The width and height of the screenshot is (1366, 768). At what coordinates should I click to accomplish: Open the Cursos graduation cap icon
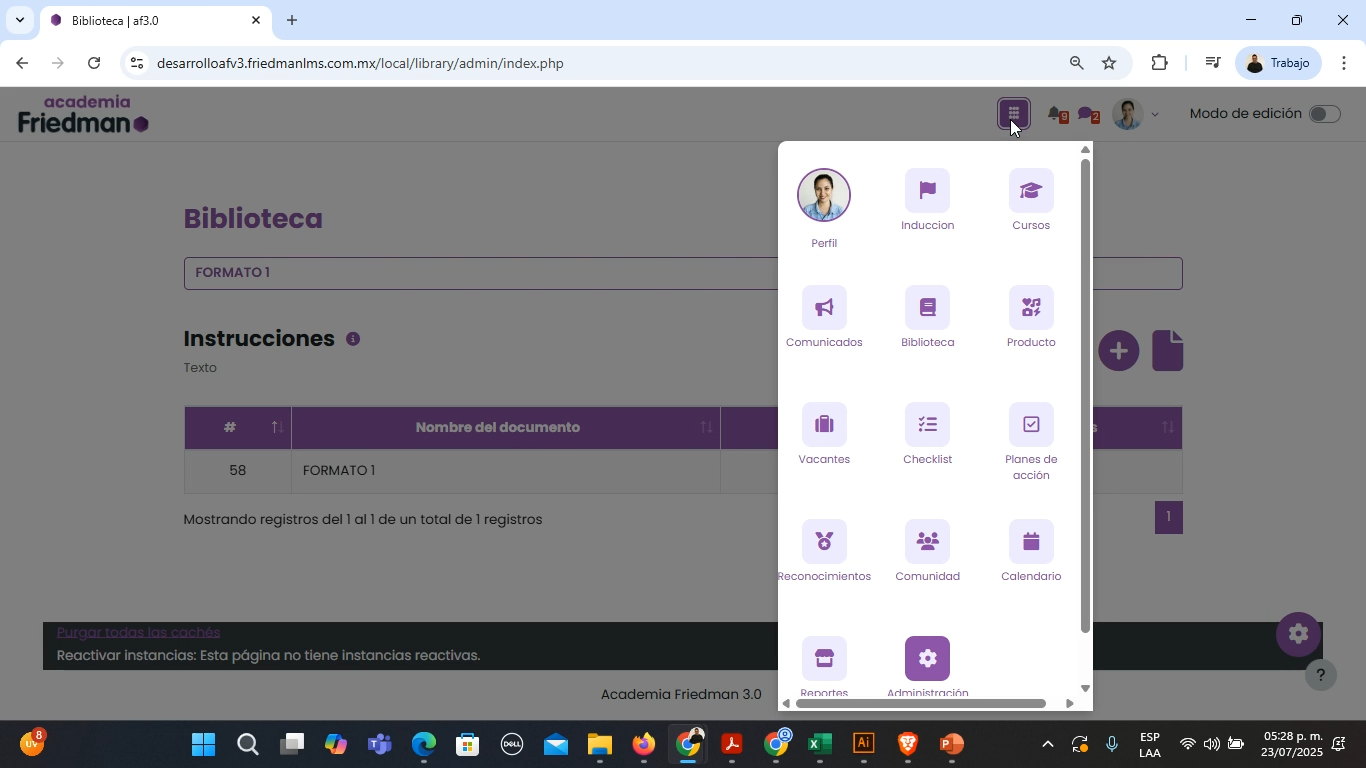coord(1031,190)
